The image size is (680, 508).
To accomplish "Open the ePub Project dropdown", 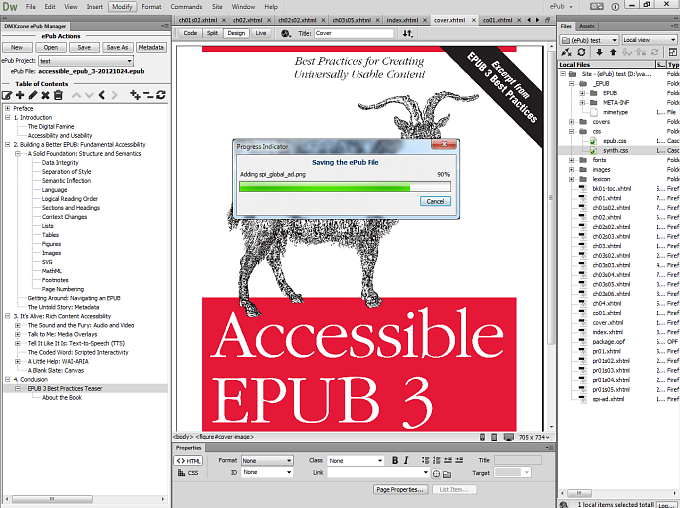I will (86, 61).
